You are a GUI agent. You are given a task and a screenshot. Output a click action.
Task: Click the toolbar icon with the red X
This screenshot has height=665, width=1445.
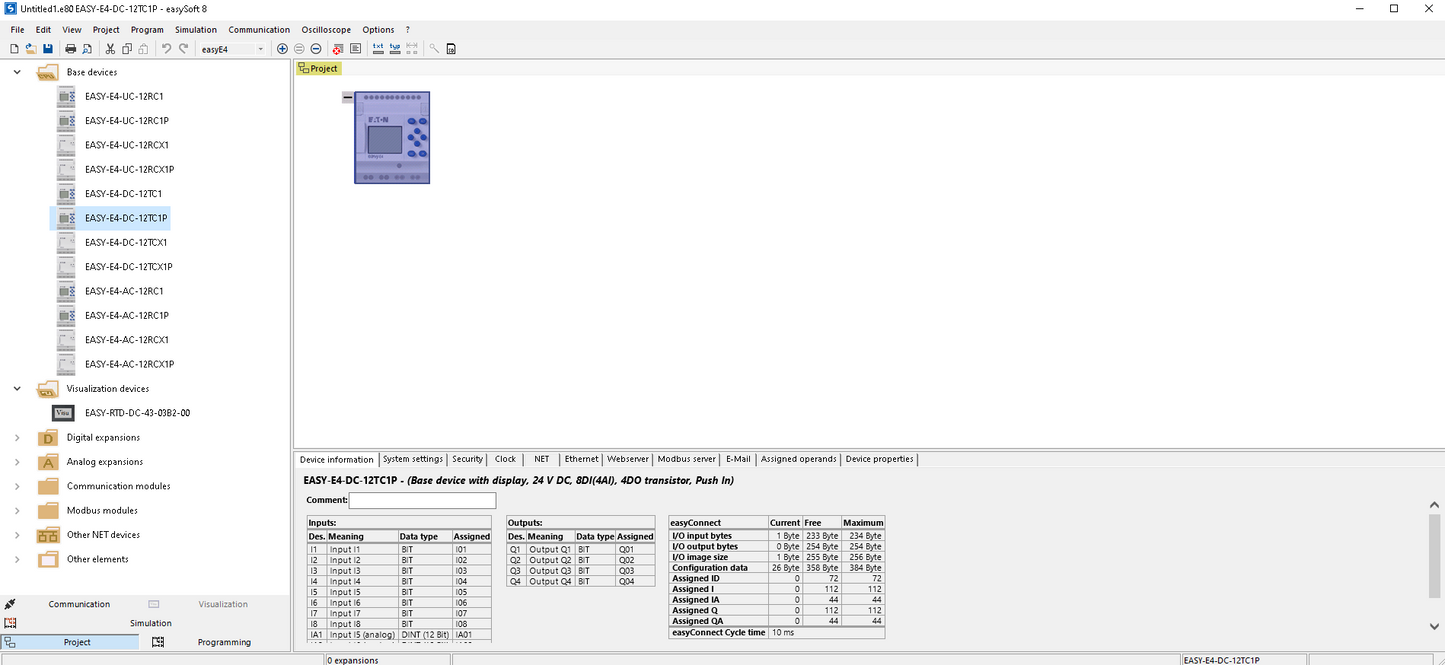pos(338,49)
